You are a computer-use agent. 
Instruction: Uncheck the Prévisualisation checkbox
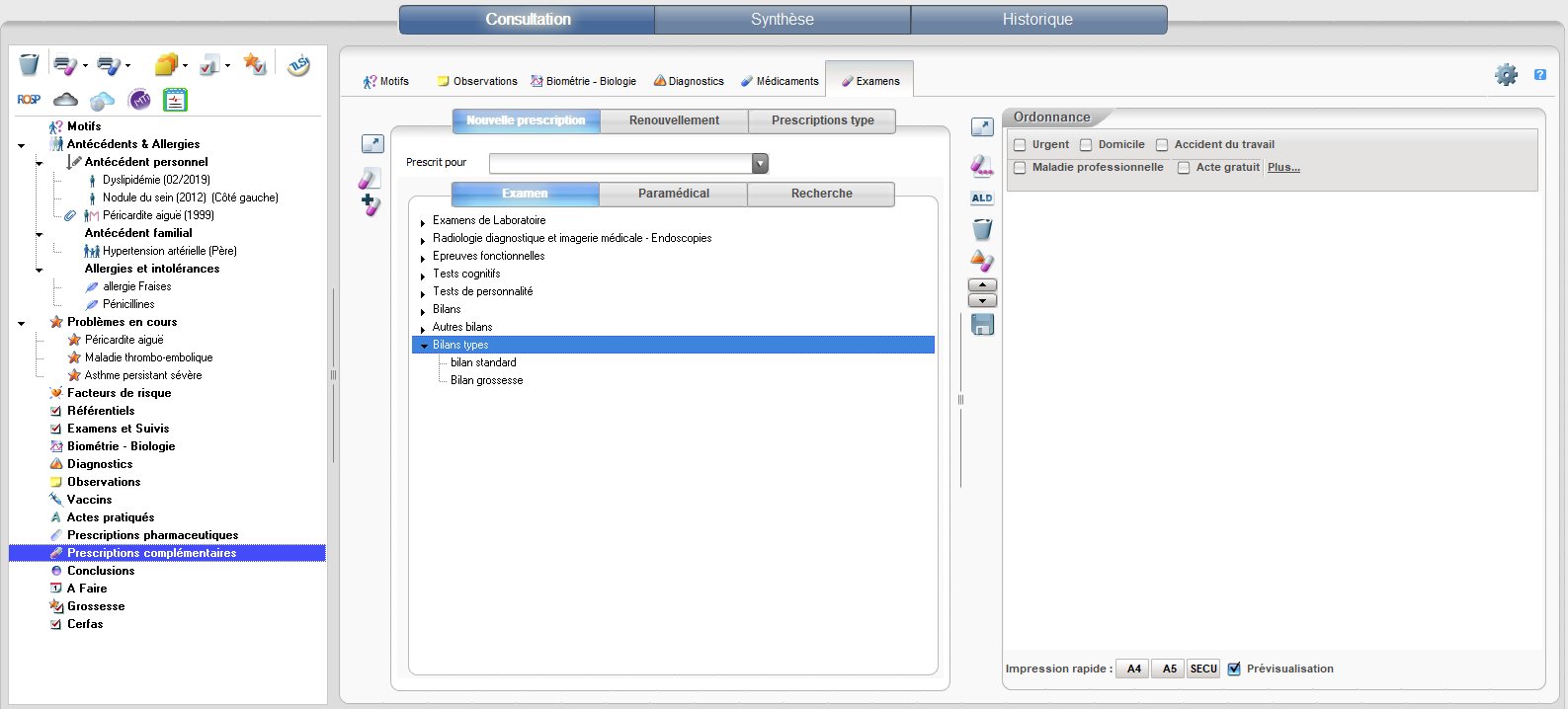[1234, 669]
